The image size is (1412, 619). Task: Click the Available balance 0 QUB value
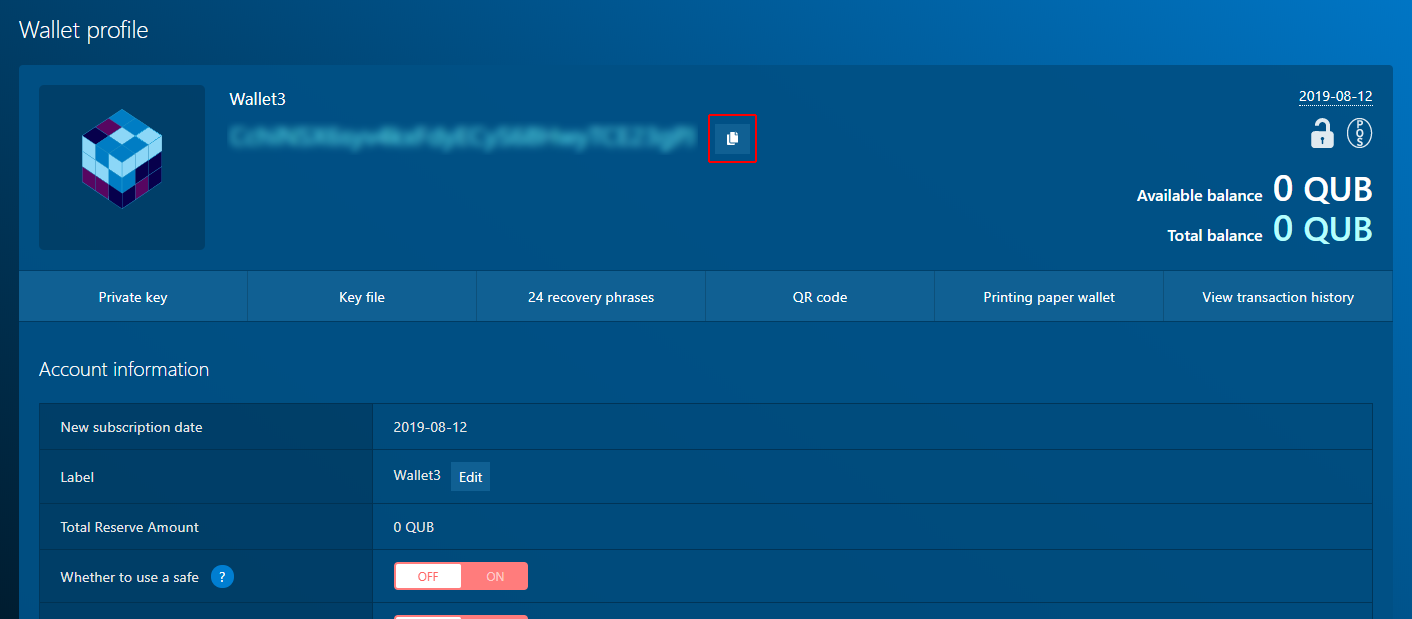(x=1322, y=189)
